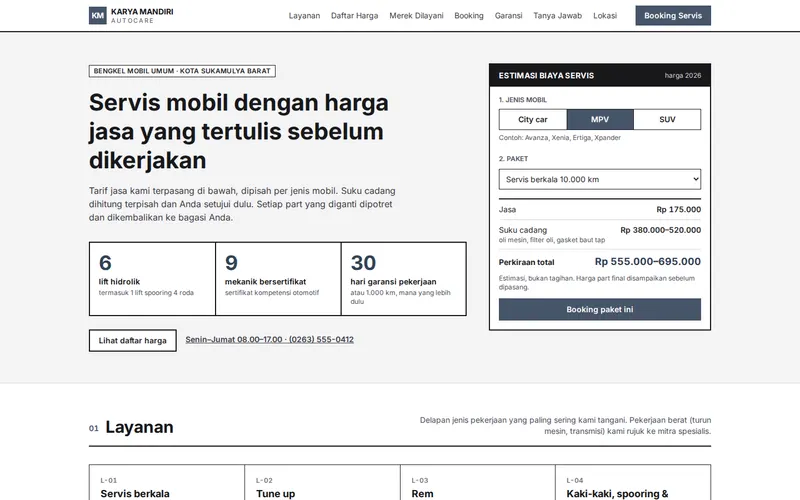This screenshot has width=800, height=500.
Task: Go to Lokasi nav item
Action: 605,16
